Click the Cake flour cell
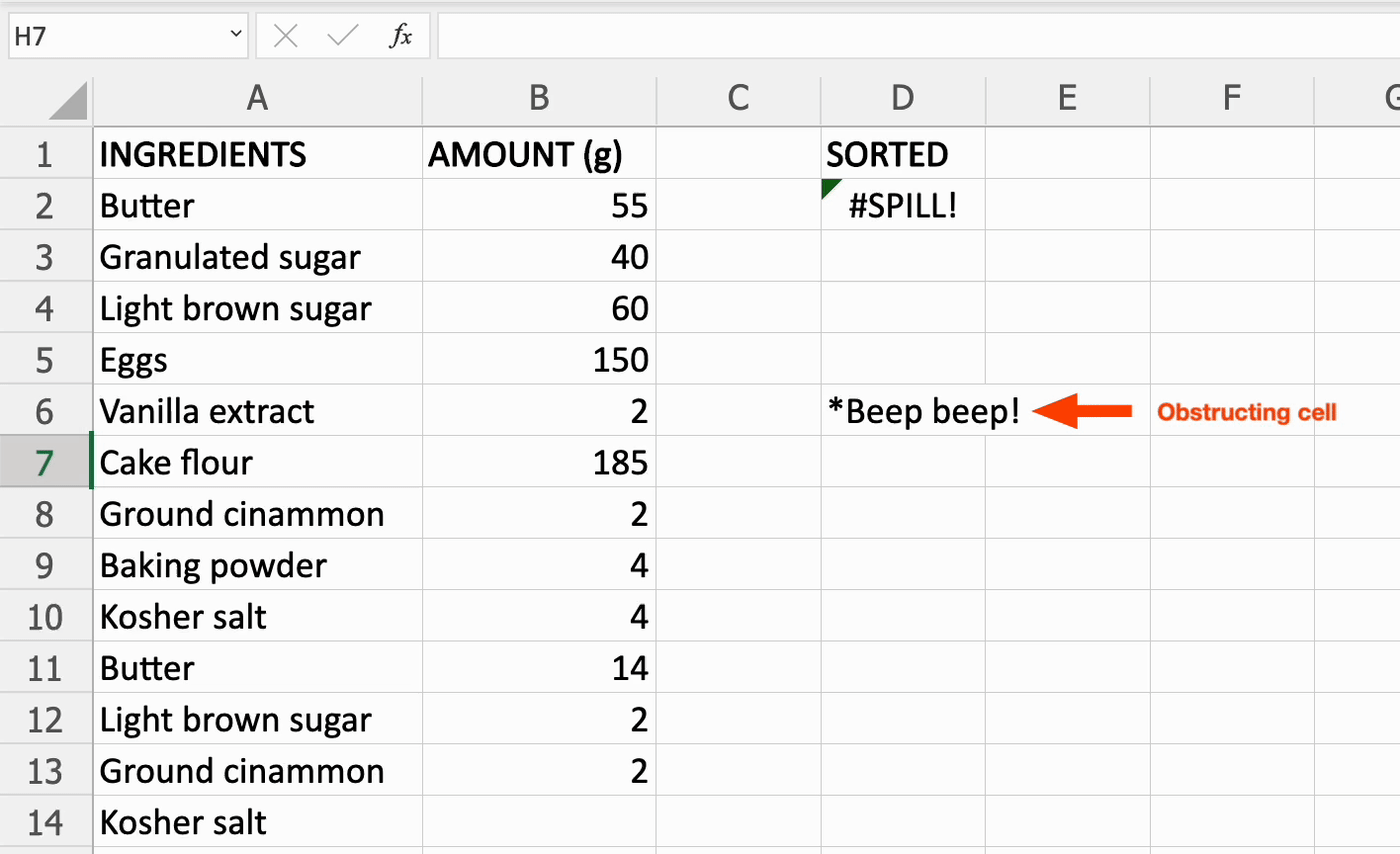Screen dimensions: 1400x854 coord(257,463)
